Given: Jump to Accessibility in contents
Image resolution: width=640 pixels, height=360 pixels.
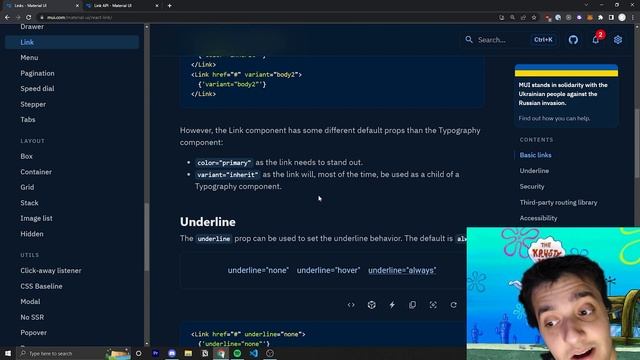Looking at the screenshot, I should [x=538, y=218].
